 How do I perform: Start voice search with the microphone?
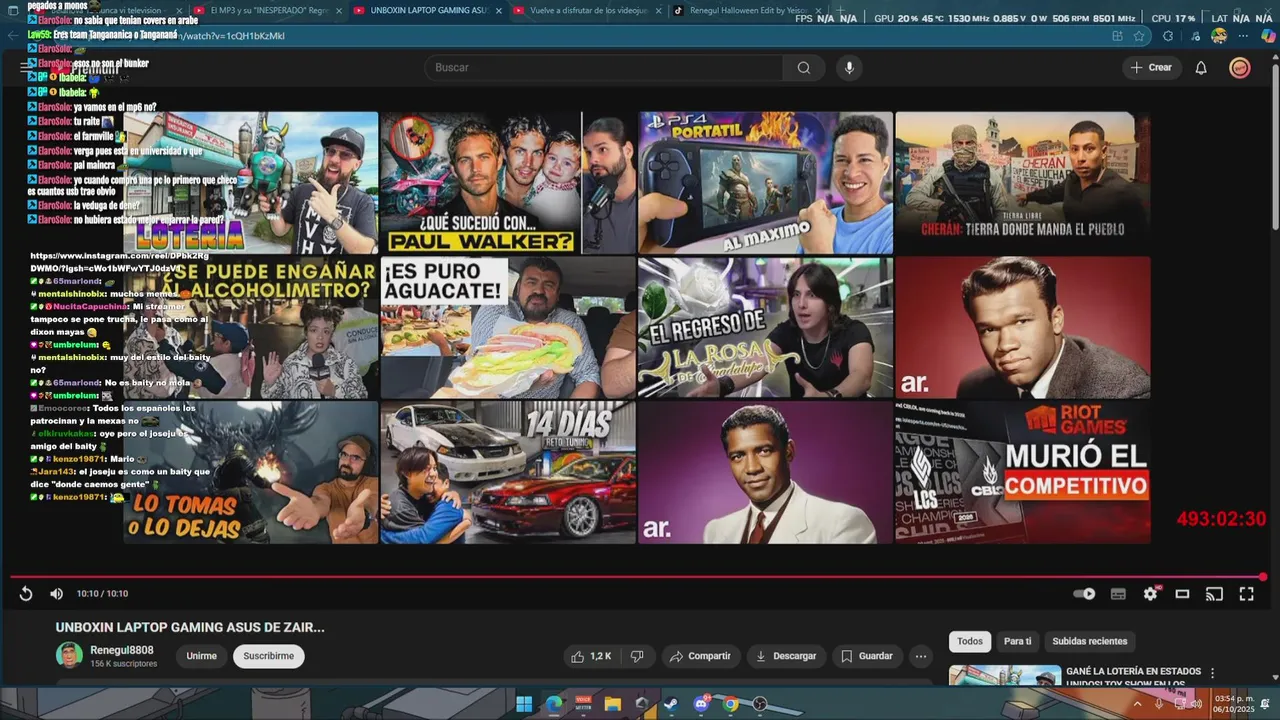click(849, 68)
